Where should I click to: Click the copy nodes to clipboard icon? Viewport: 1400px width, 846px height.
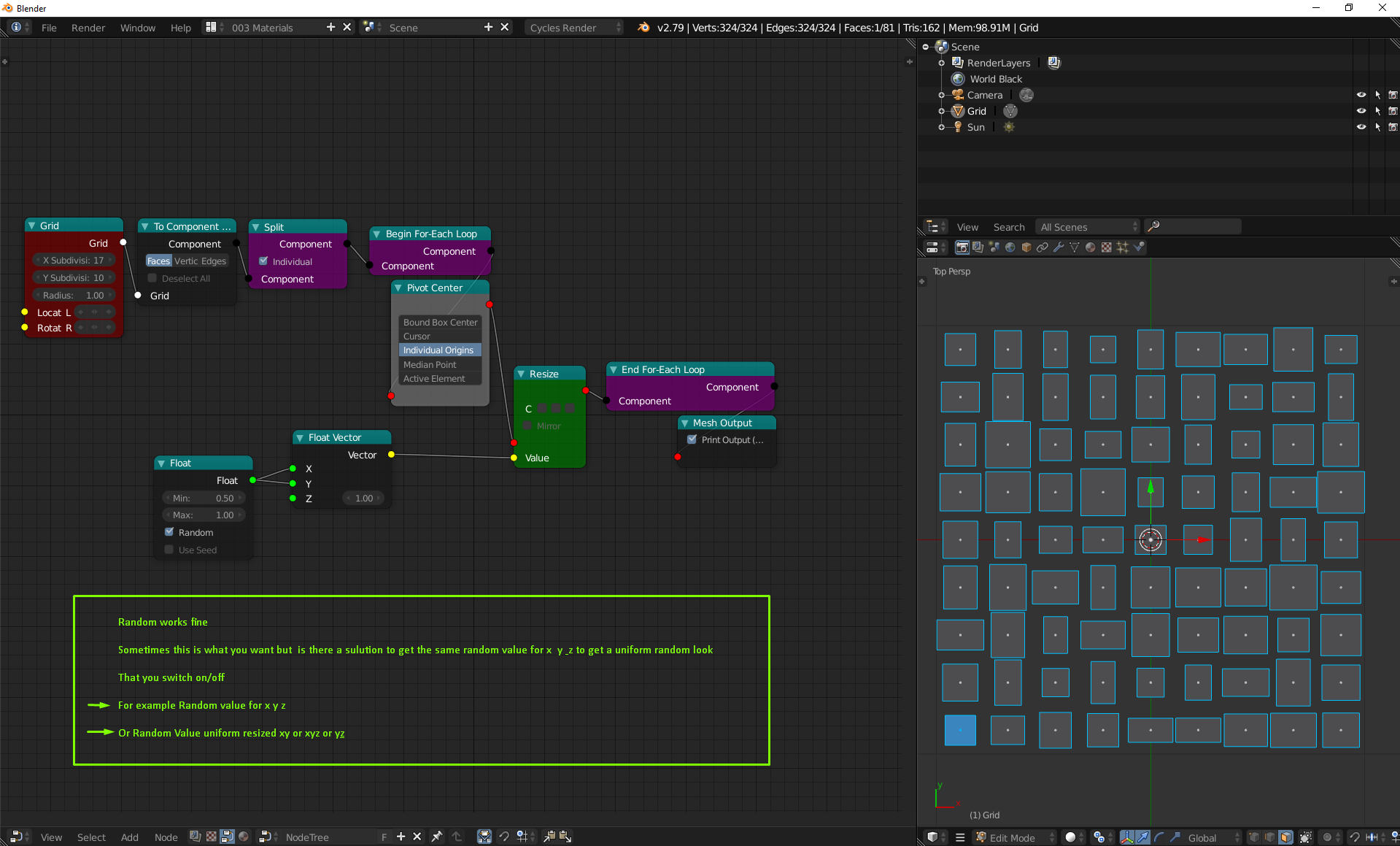pyautogui.click(x=549, y=837)
